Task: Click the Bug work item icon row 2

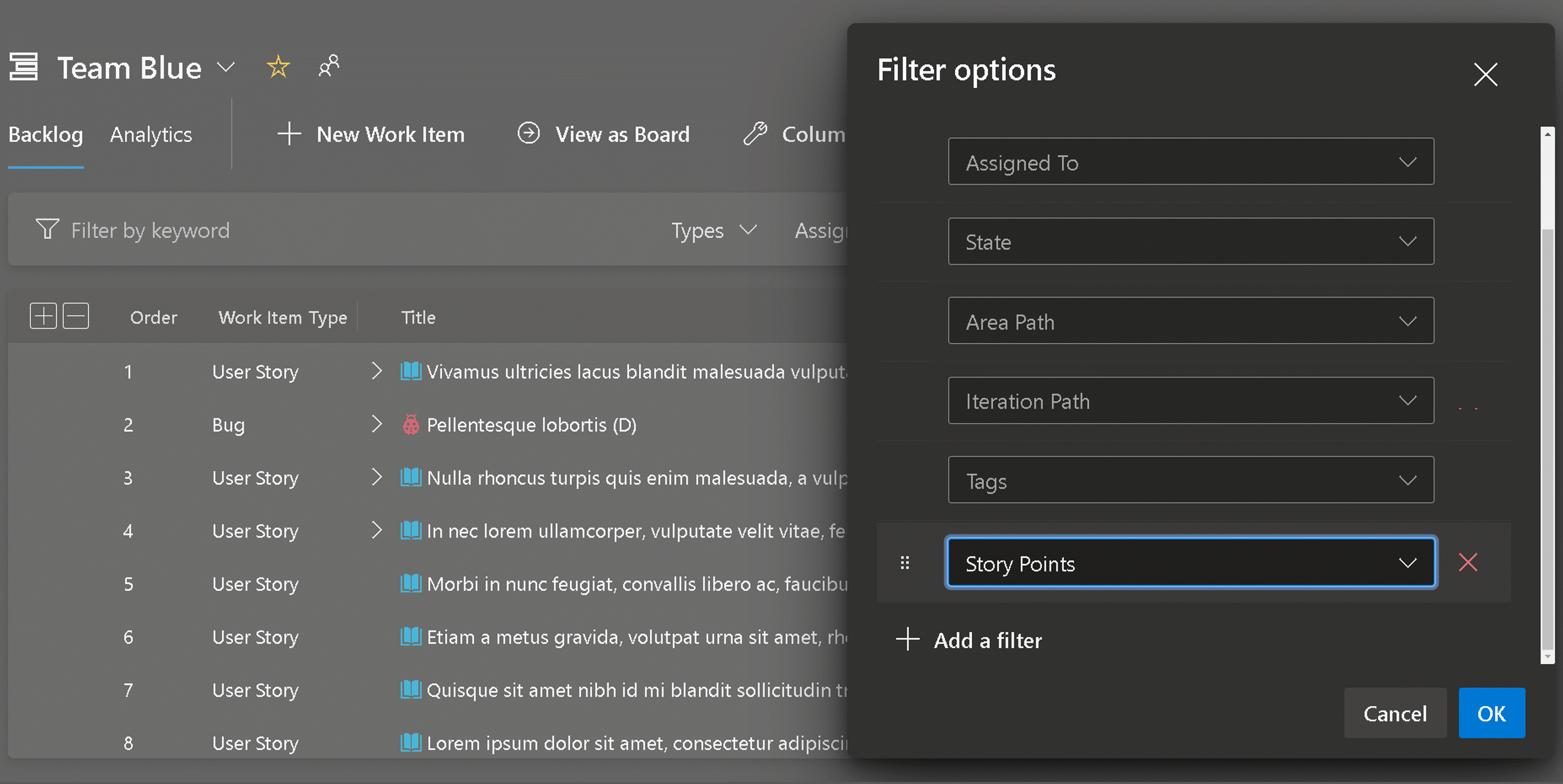Action: point(408,424)
